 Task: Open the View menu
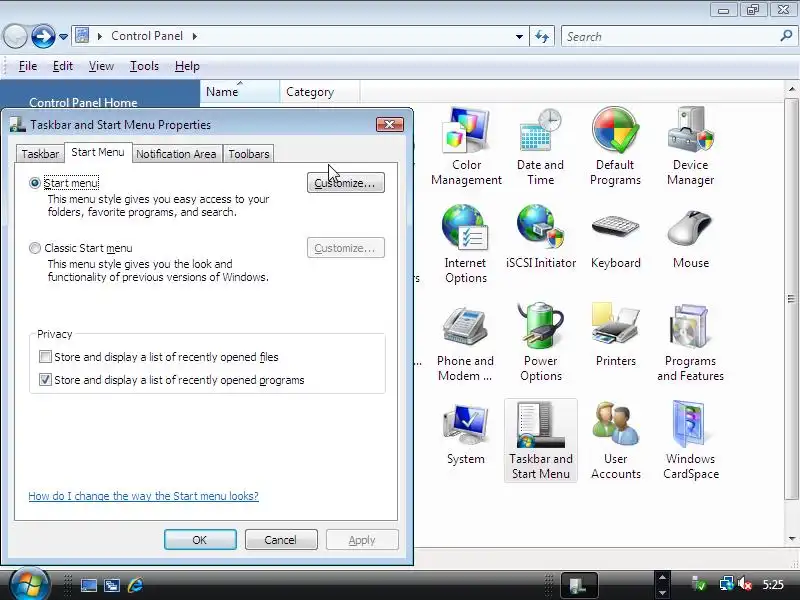click(101, 66)
